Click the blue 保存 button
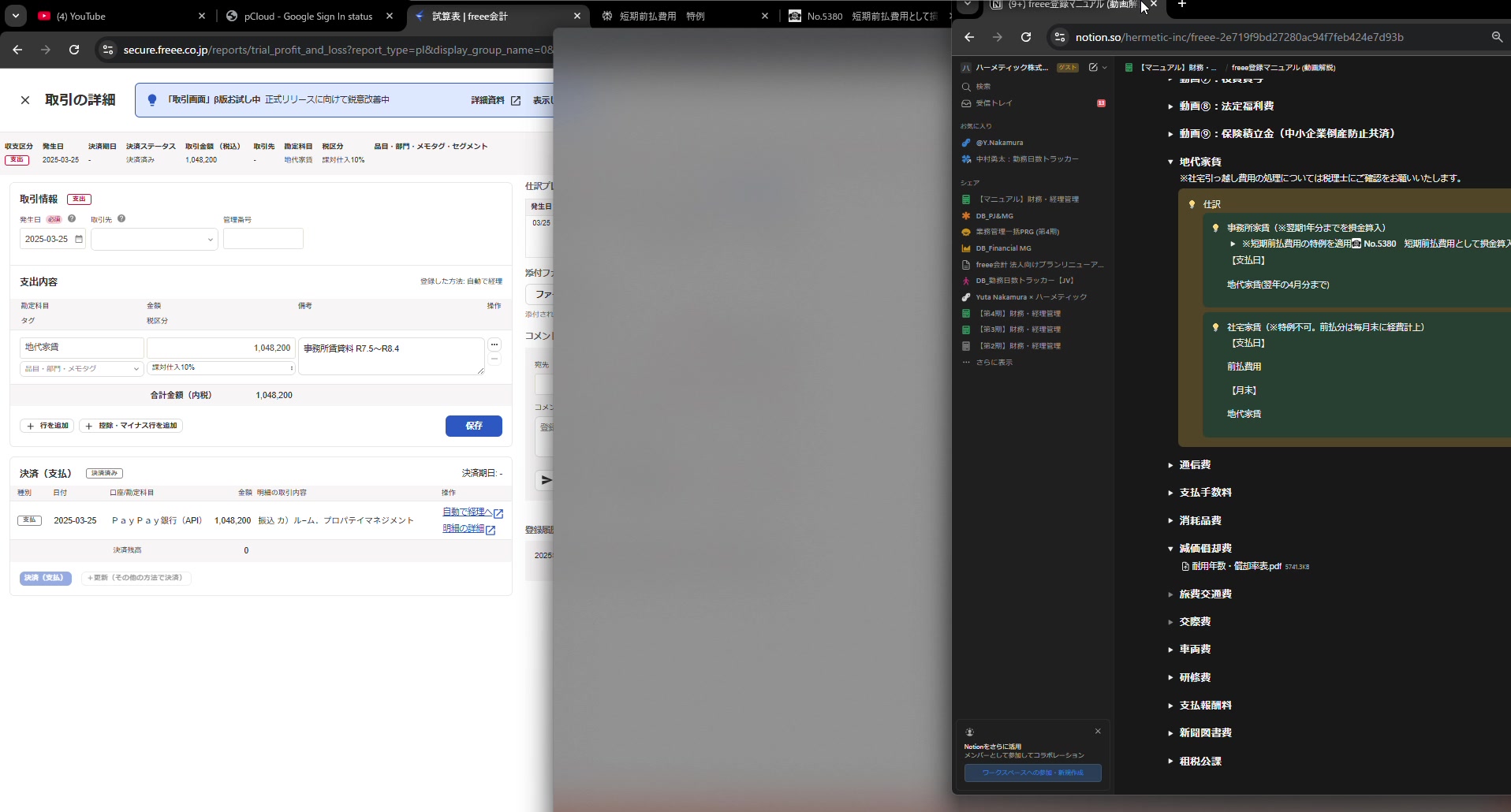This screenshot has height=812, width=1511. (x=473, y=426)
